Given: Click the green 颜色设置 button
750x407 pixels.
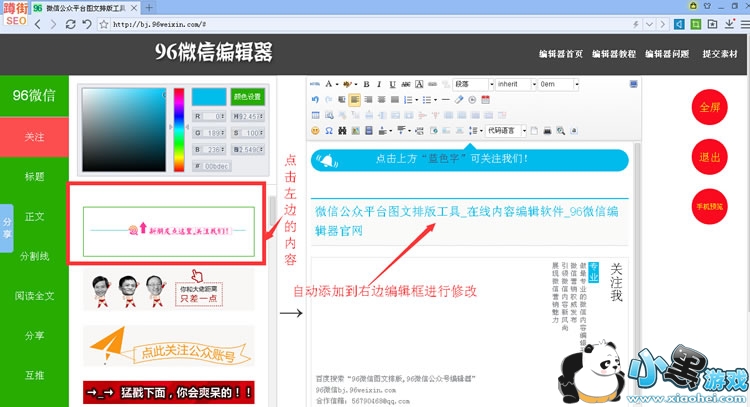Looking at the screenshot, I should coord(247,97).
